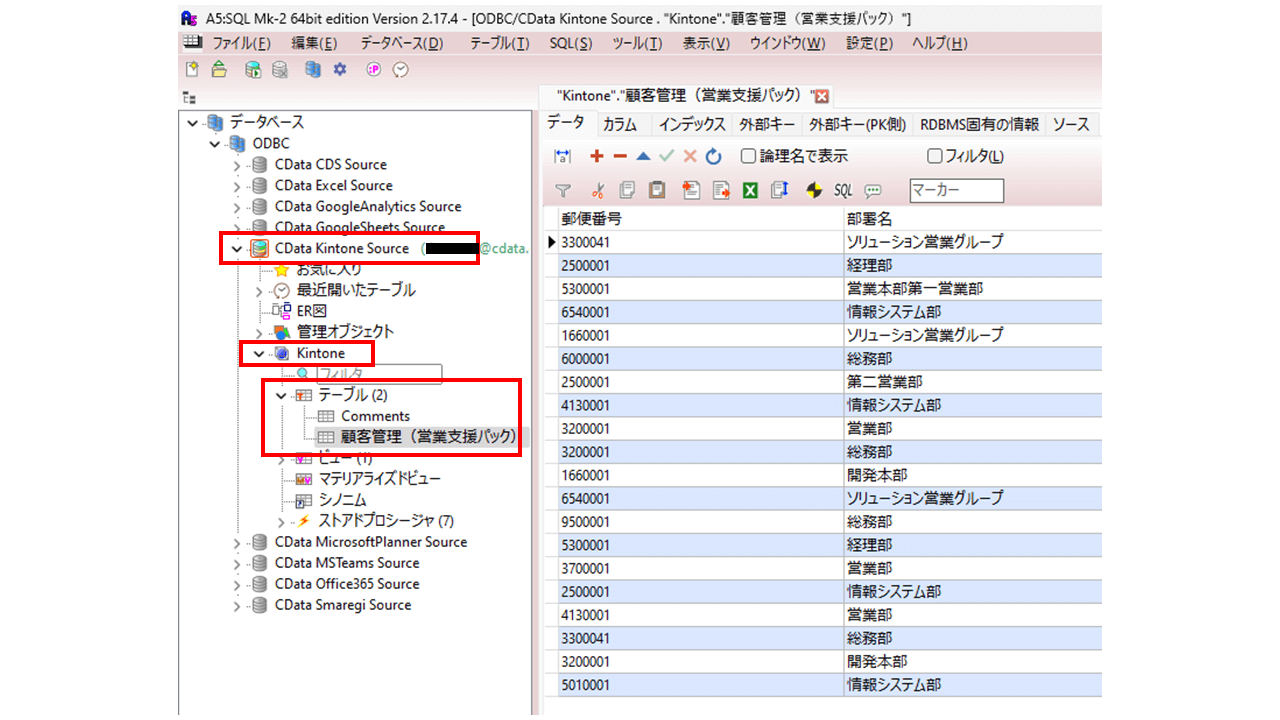This screenshot has height=720, width=1280.
Task: Select the シノニム tree item
Action: [x=342, y=500]
